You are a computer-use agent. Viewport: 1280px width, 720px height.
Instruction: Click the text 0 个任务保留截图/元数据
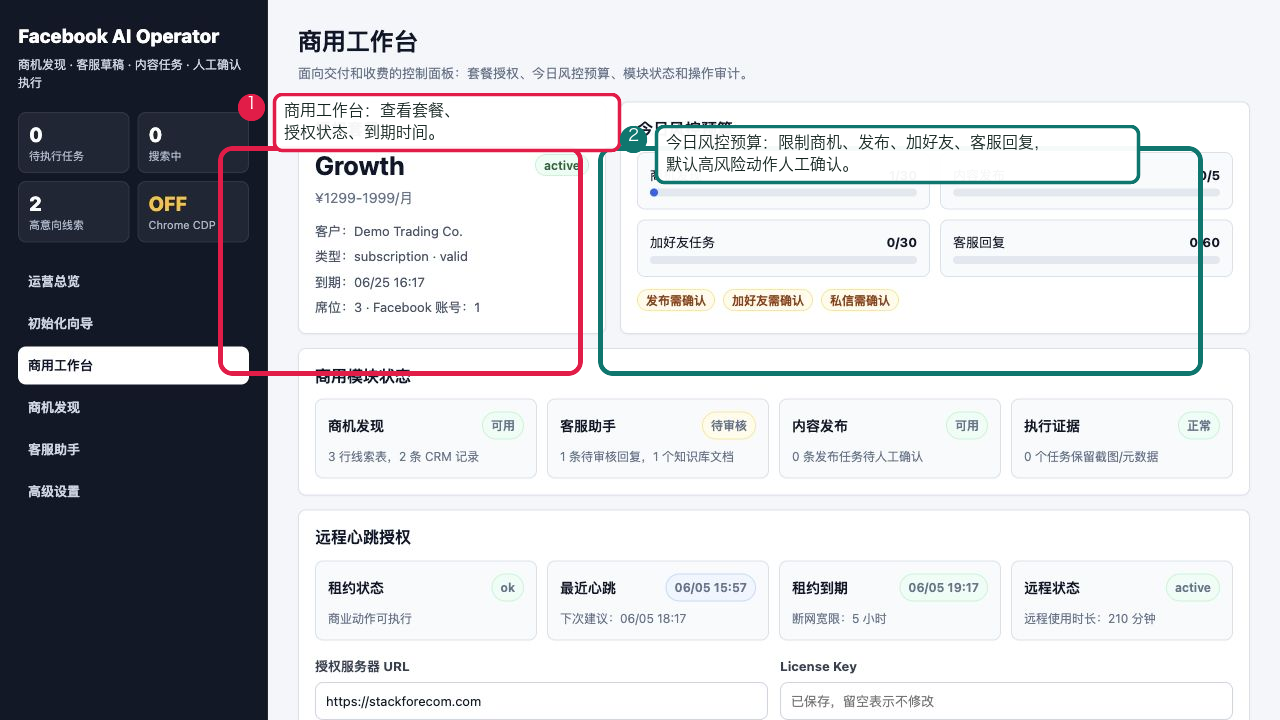1091,457
